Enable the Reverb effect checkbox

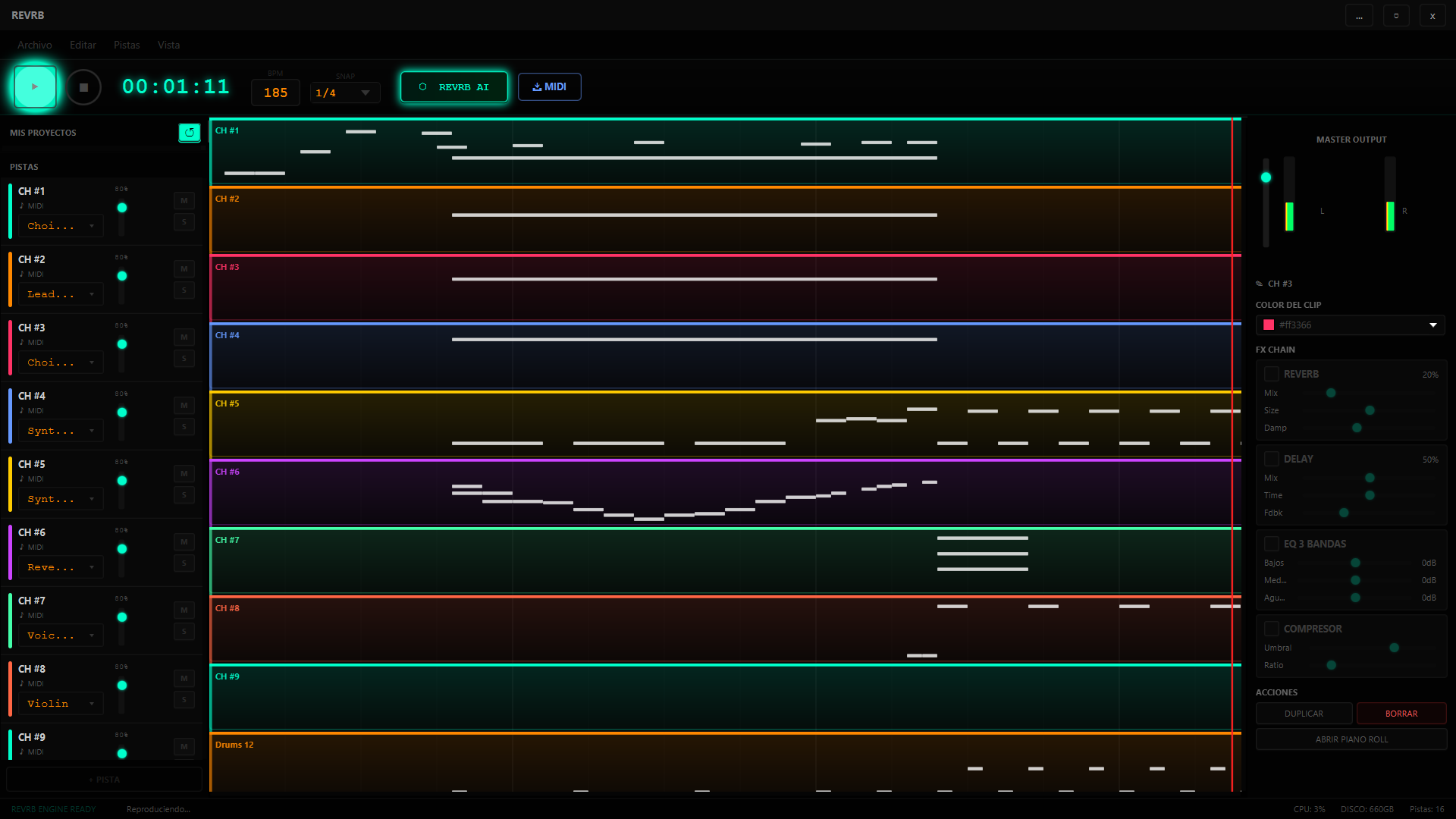(x=1272, y=374)
